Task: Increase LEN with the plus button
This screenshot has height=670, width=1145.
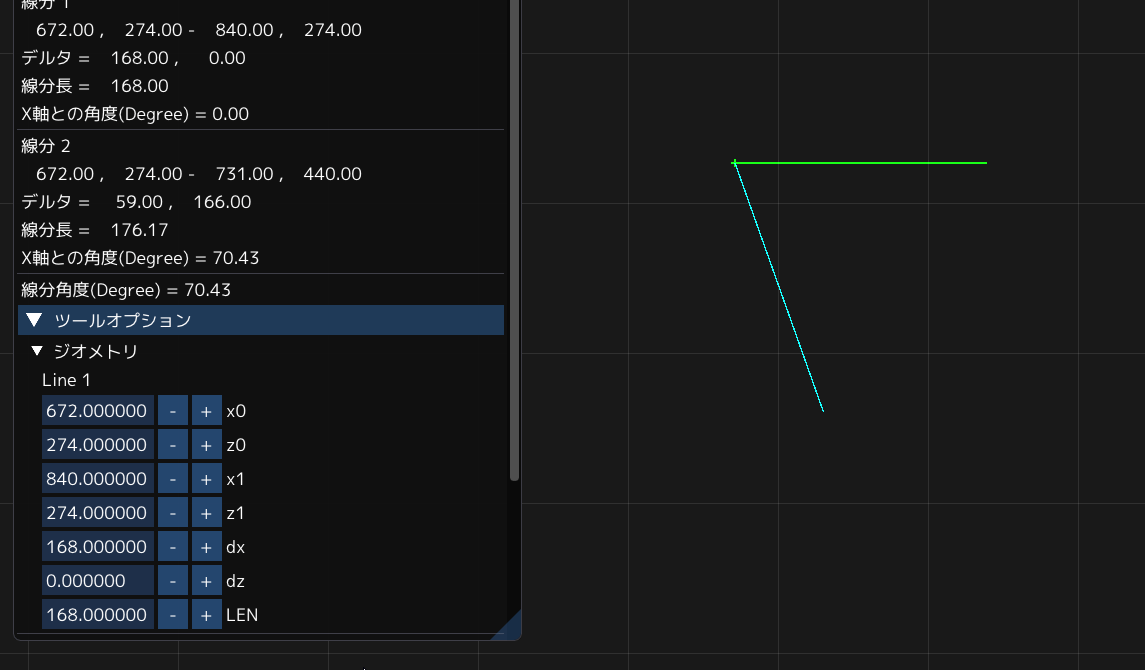Action: point(207,615)
